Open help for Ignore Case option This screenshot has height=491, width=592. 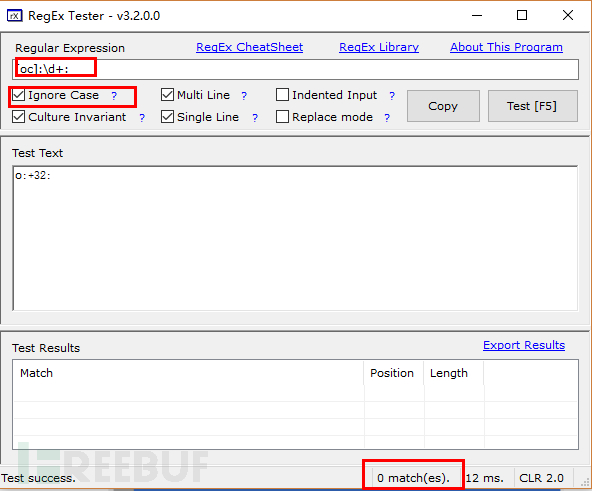point(114,96)
